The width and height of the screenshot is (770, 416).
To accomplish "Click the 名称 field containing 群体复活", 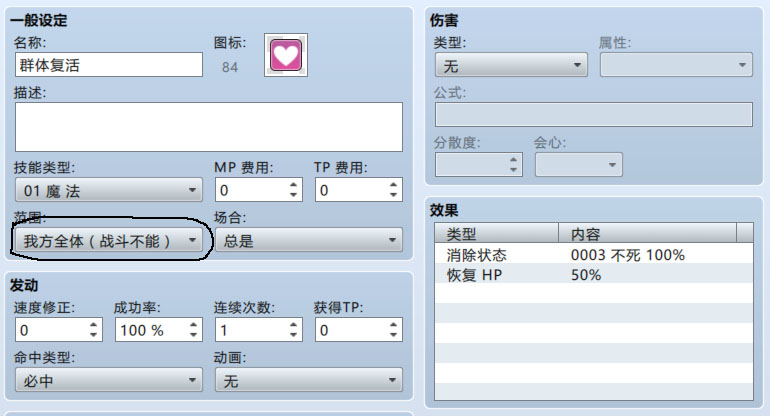I will coord(109,65).
